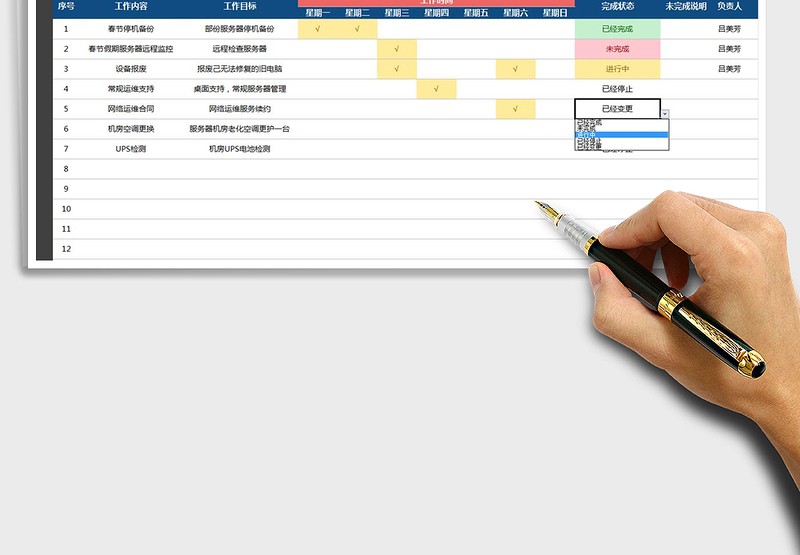Toggle 星期六 checkmark for 网络运维合同
The width and height of the screenshot is (800, 555).
[x=516, y=109]
